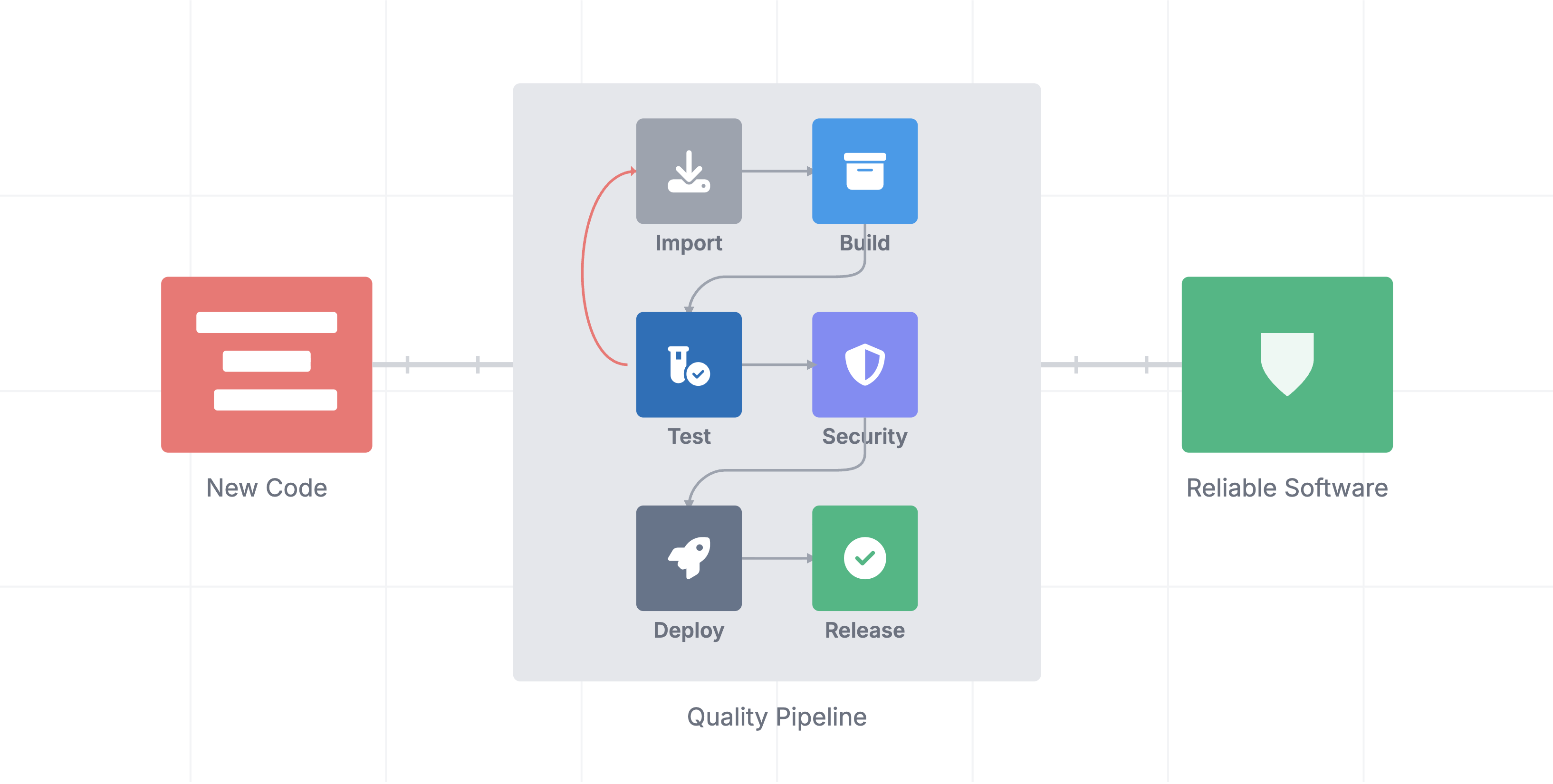
Task: Click the Import label text
Action: (x=689, y=243)
